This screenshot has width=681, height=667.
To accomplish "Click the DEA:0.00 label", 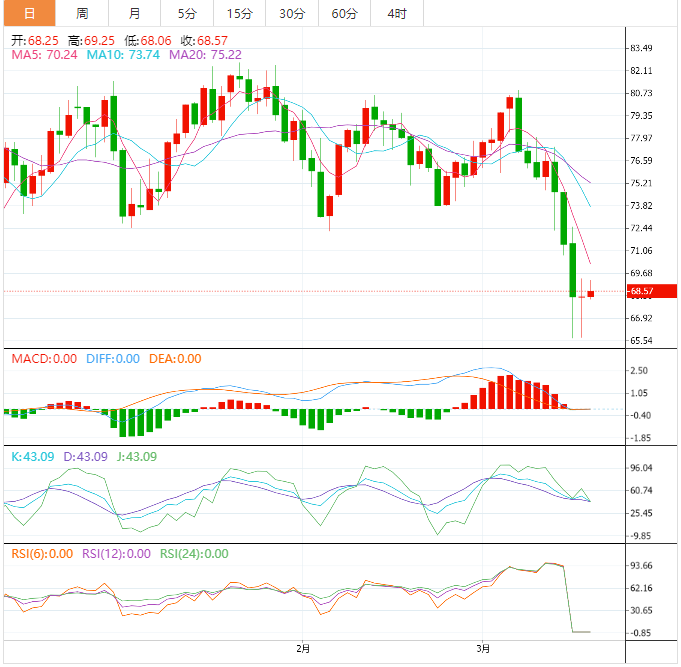I will 175,359.
